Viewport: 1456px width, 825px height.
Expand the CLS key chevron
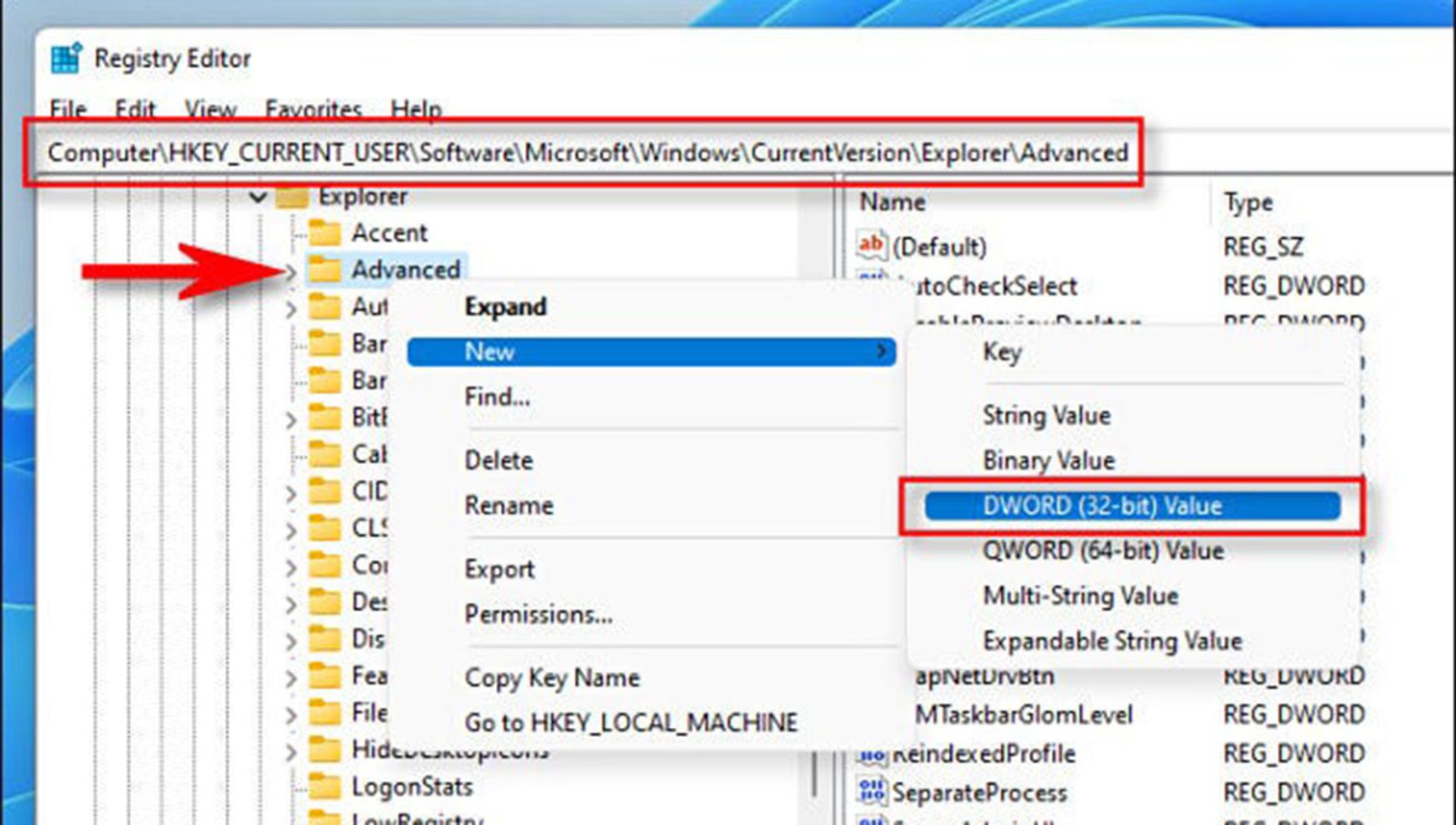291,530
